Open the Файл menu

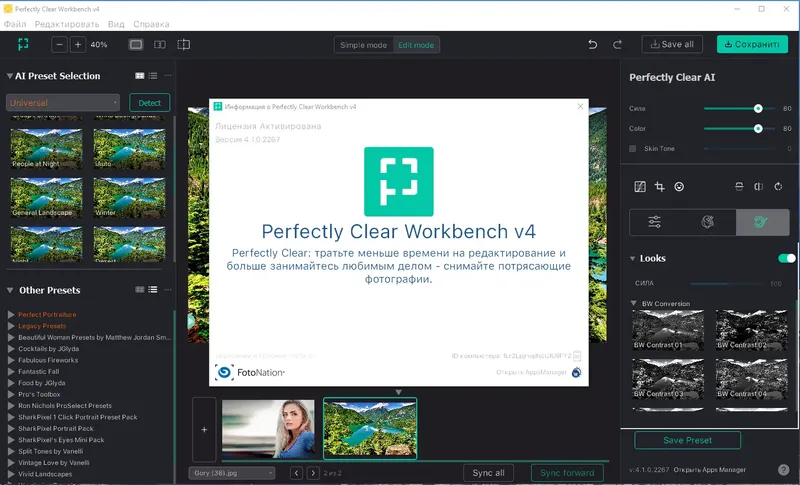click(x=15, y=24)
